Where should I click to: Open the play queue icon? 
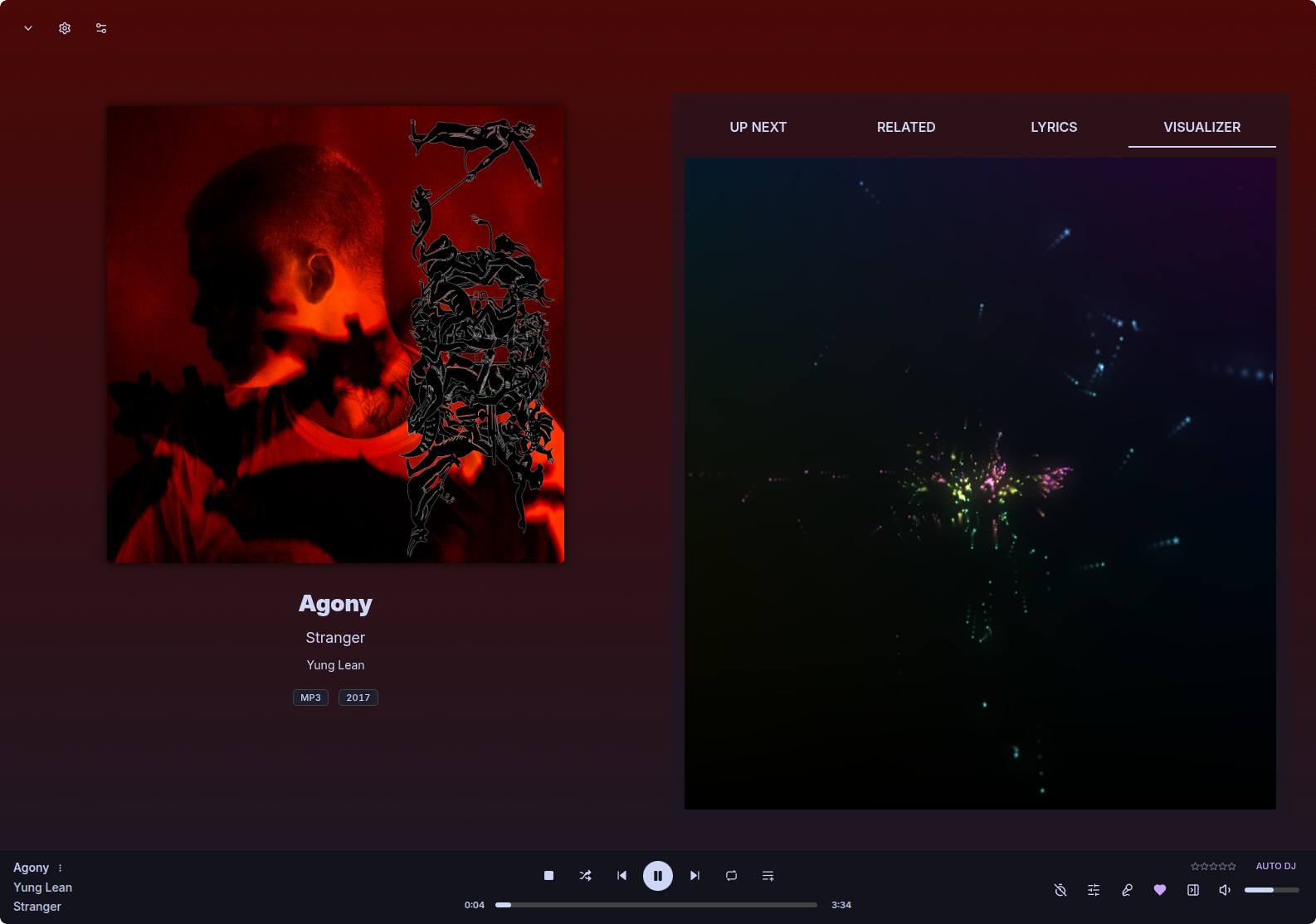[x=768, y=876]
